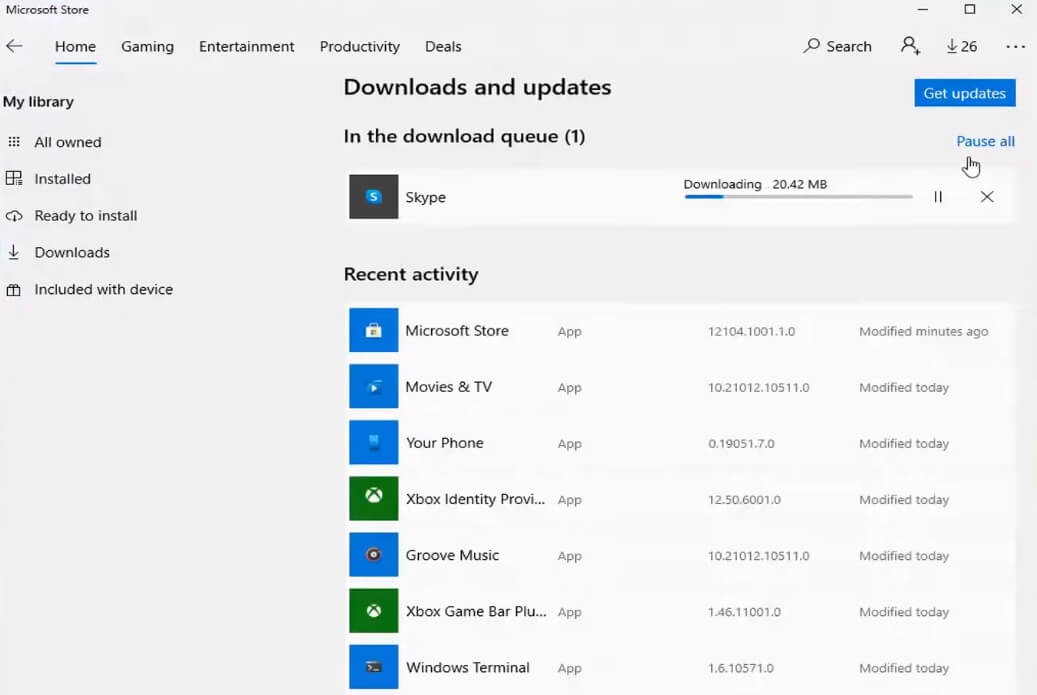The height and width of the screenshot is (695, 1037).
Task: Select All owned in My library
Action: click(68, 142)
